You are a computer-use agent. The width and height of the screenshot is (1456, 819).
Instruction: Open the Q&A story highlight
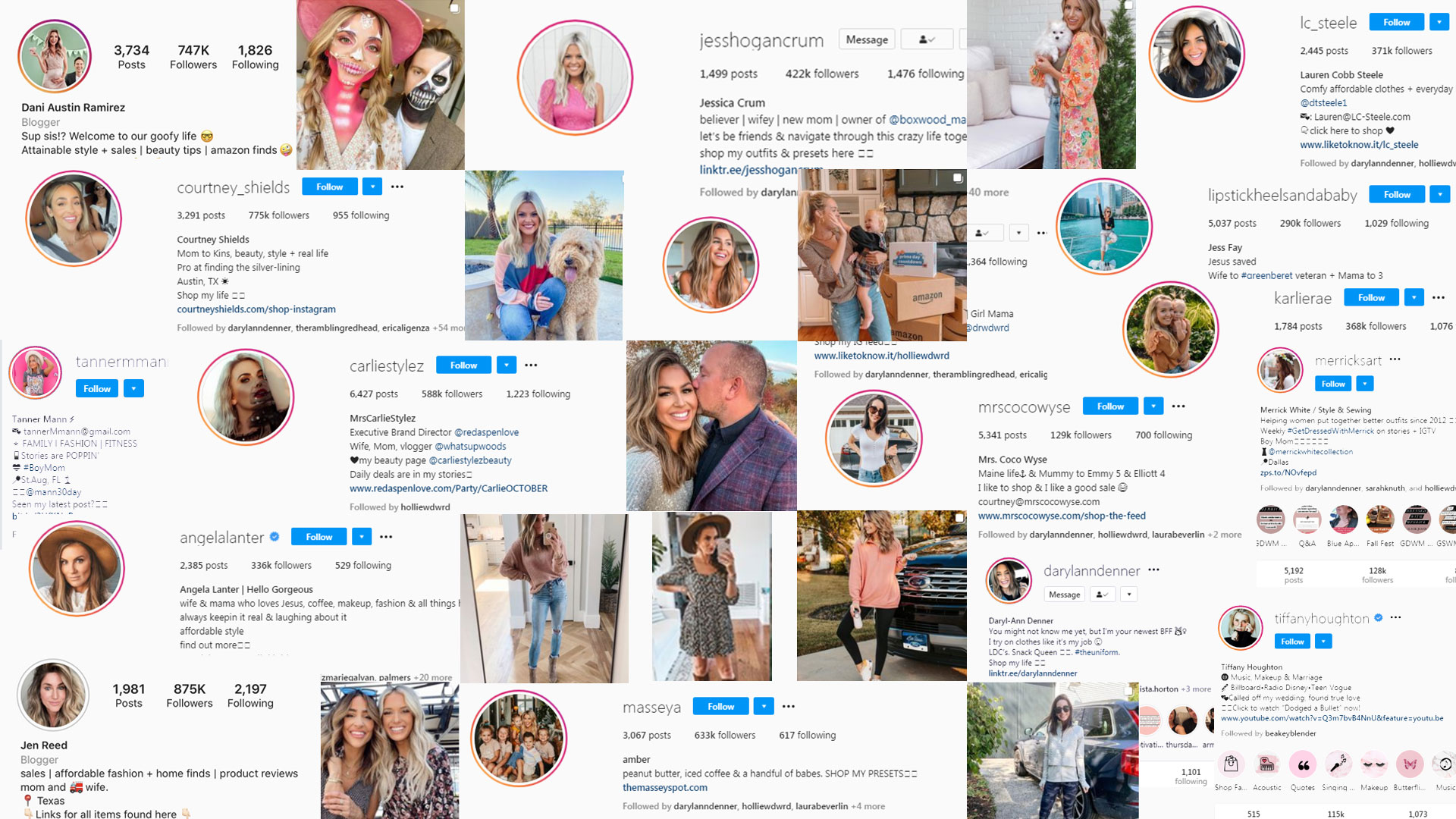pos(1307,520)
